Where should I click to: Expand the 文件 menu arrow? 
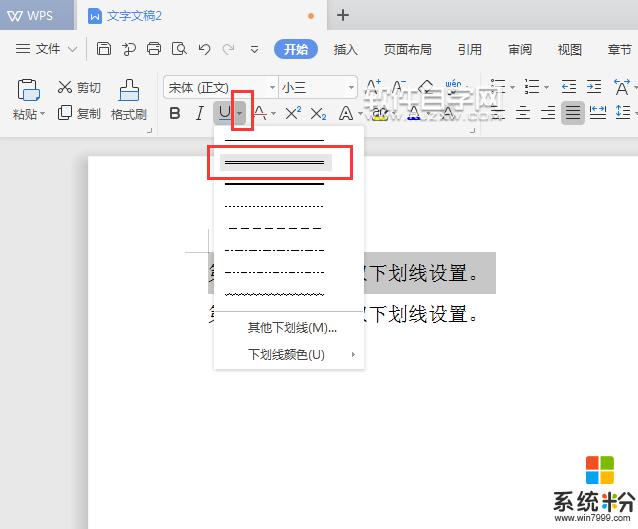pos(72,49)
